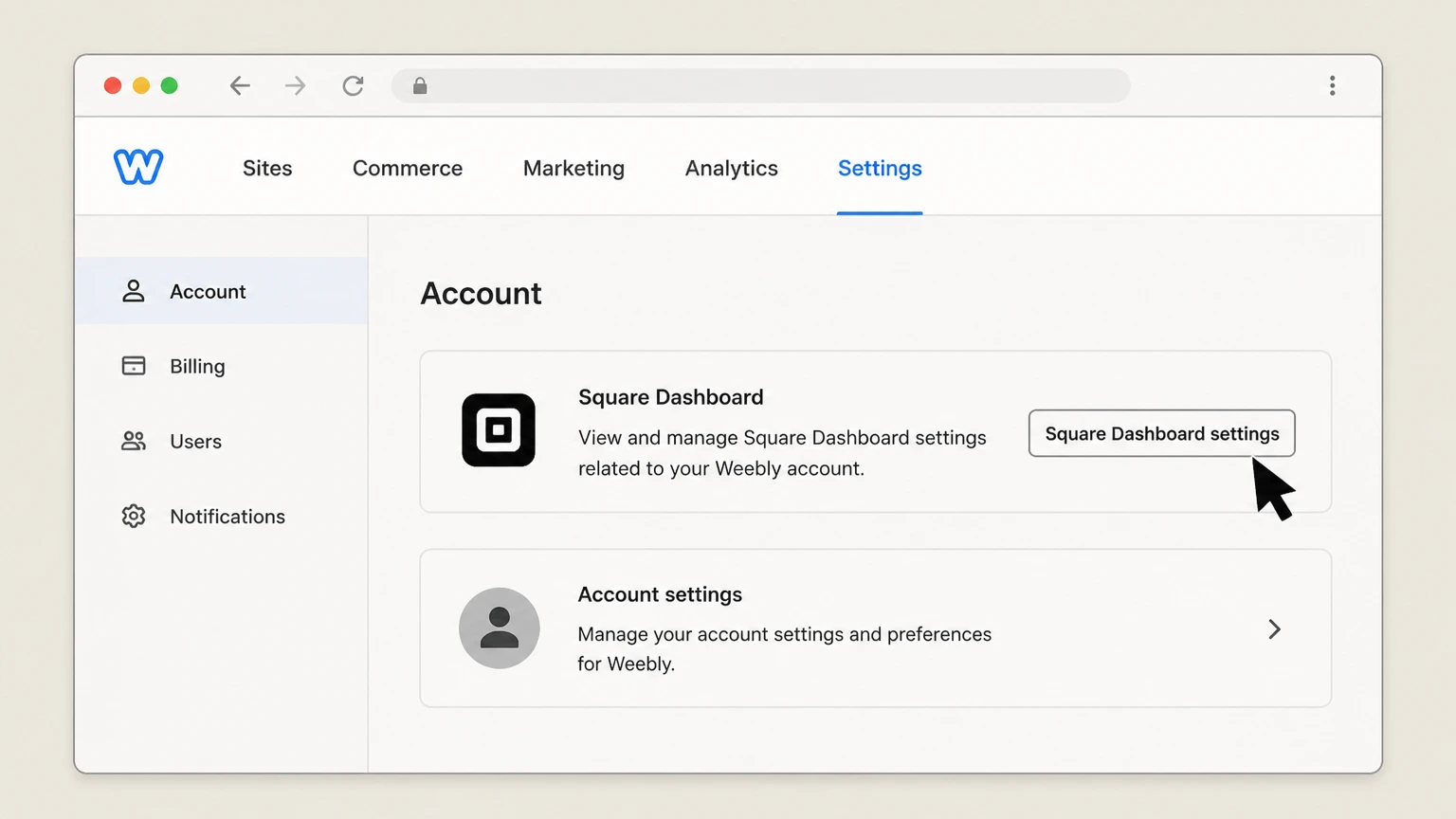Screen dimensions: 1456x819
Task: Open the Sites tab
Action: 267,168
